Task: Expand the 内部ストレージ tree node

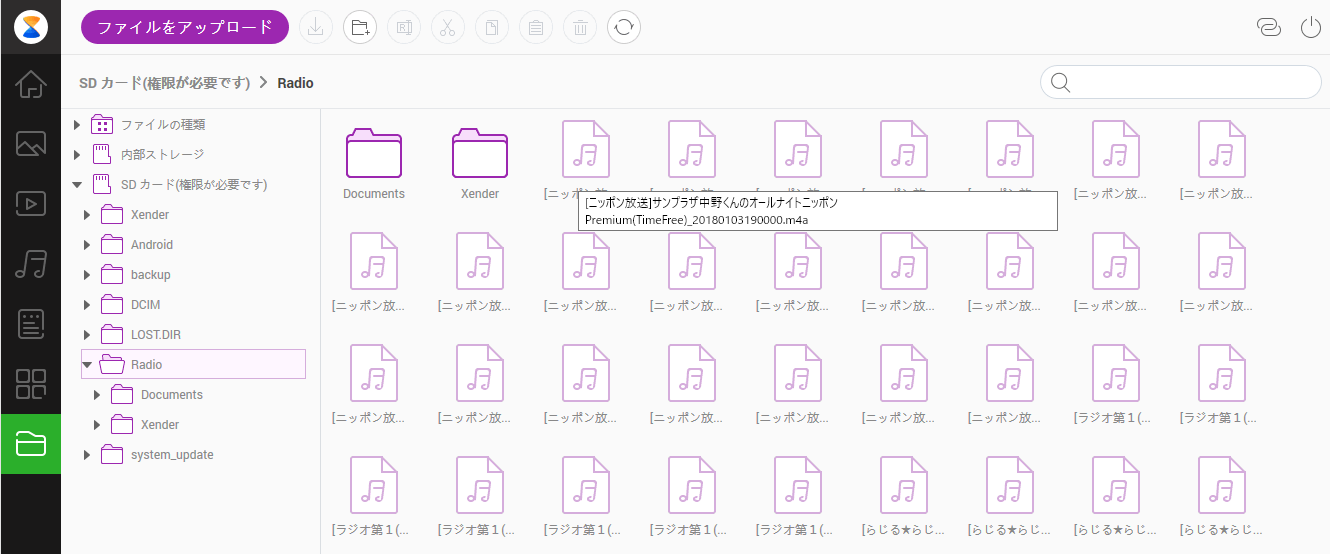Action: pos(77,154)
